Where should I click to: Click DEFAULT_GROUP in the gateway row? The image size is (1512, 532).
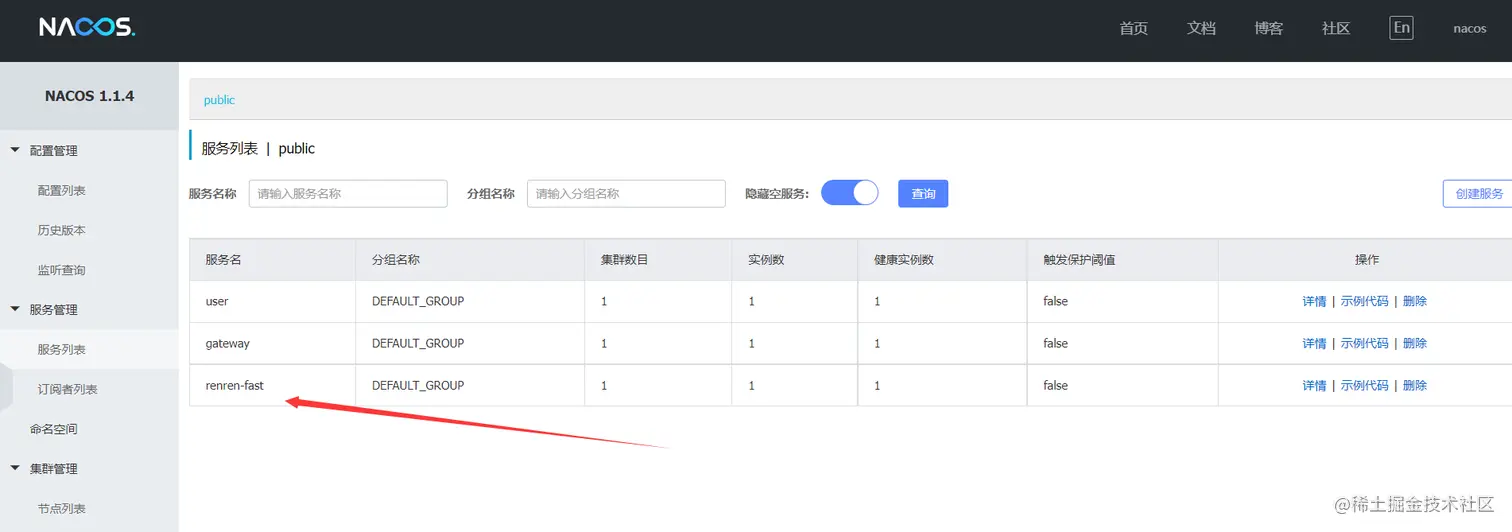coord(418,343)
